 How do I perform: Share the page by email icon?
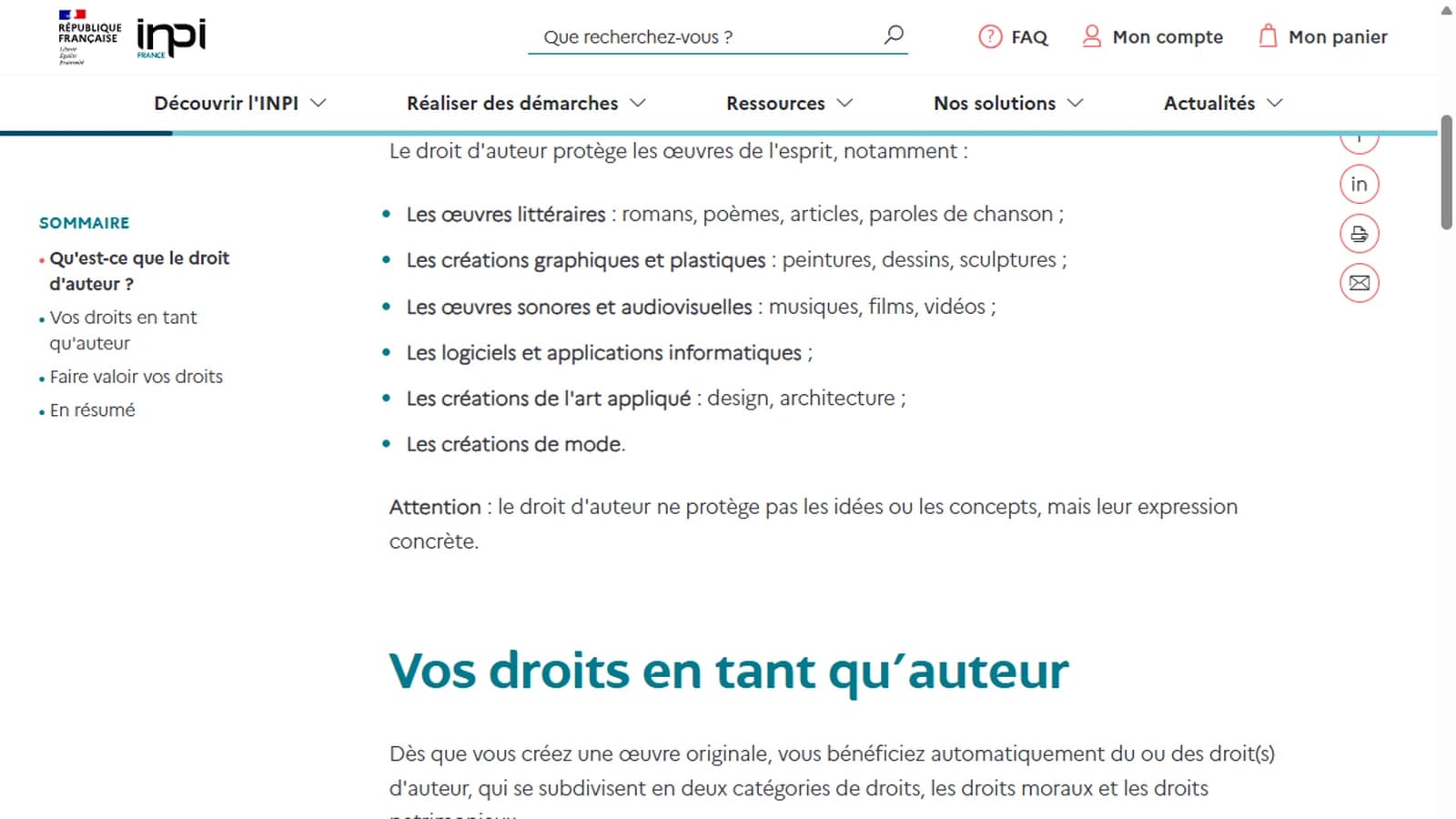[x=1360, y=283]
